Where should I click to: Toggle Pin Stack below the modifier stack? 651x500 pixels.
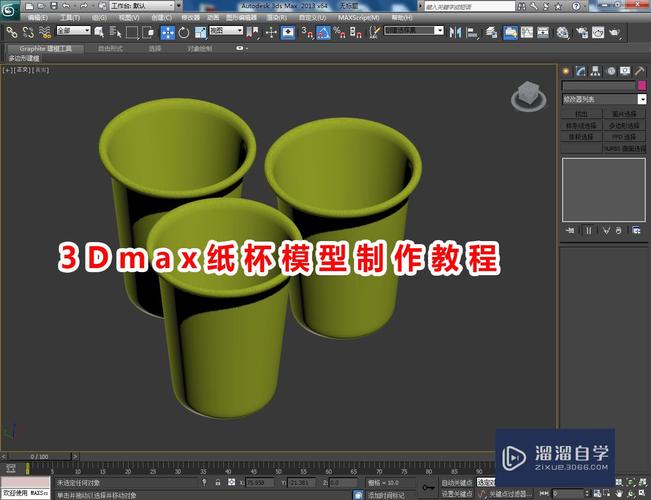coord(569,230)
